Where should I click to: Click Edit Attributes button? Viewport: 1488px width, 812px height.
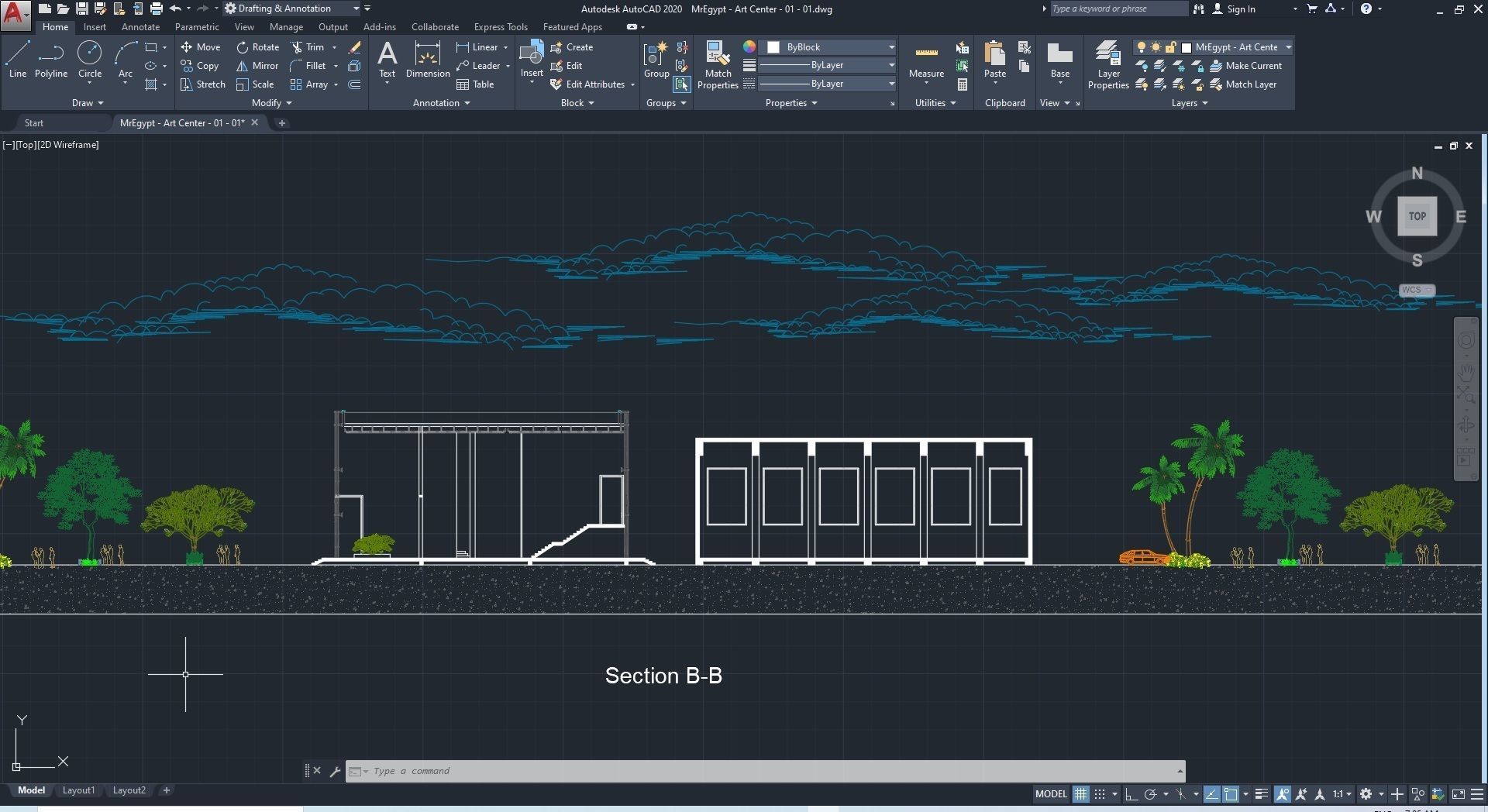click(x=588, y=84)
